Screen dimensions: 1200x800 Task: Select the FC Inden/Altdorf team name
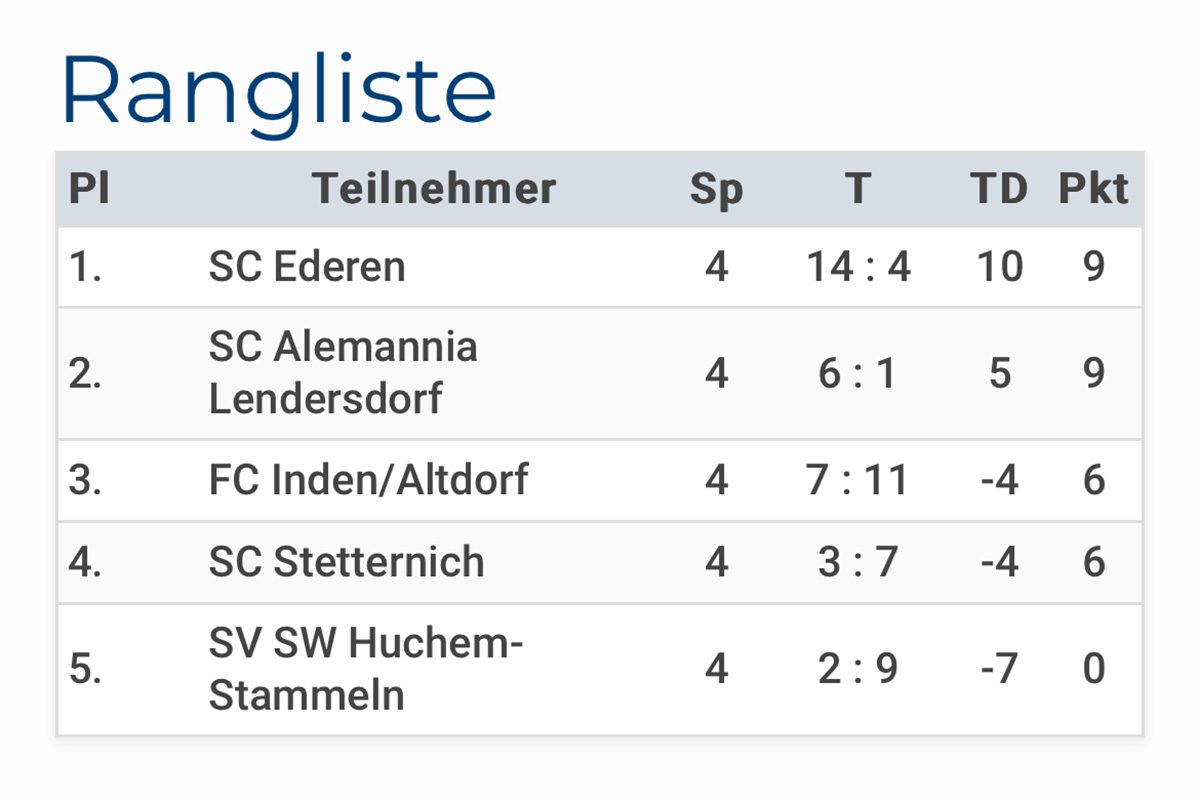point(368,480)
